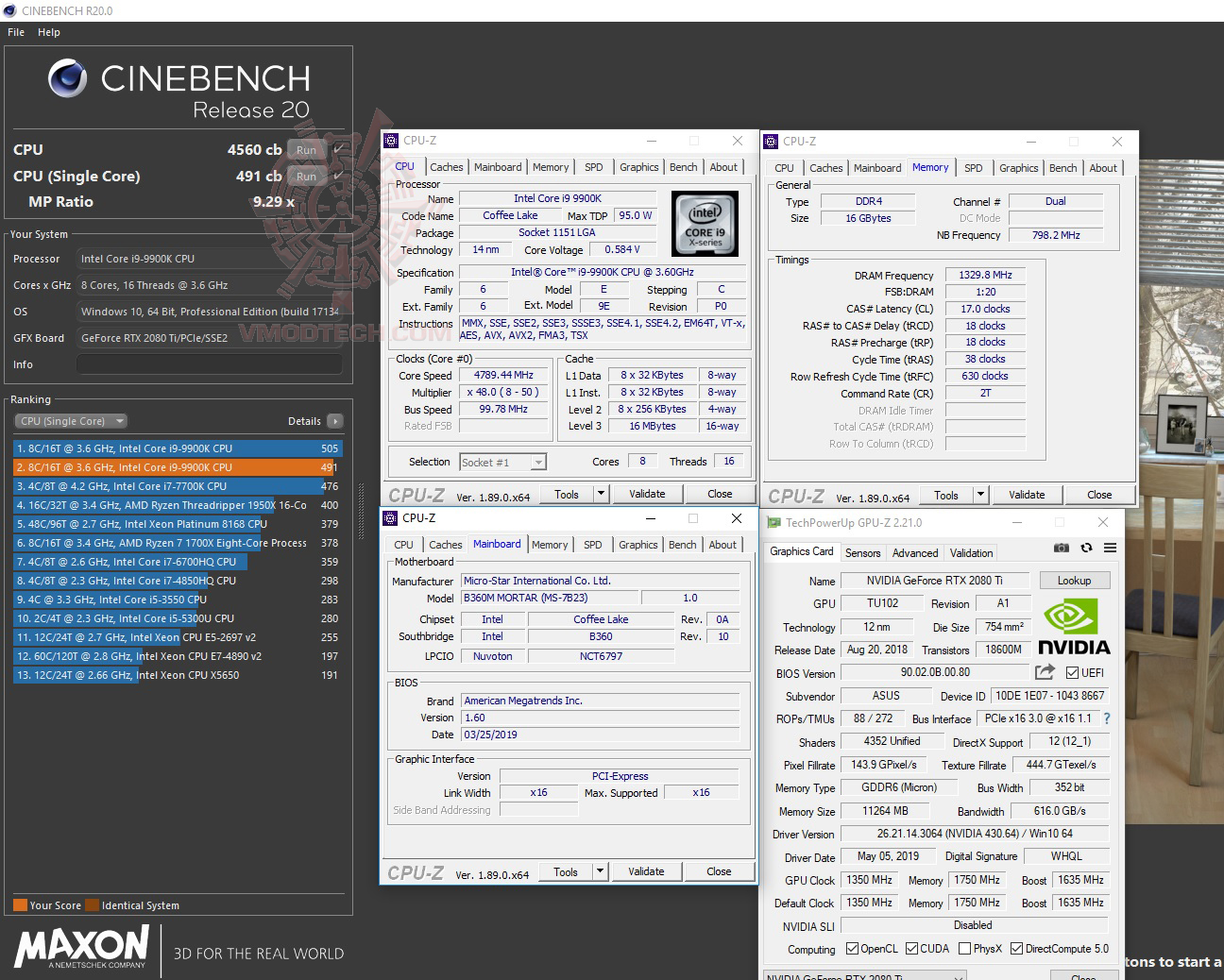This screenshot has height=980, width=1224.
Task: Open Bench tab in CPU-Z processor window
Action: coord(684,167)
